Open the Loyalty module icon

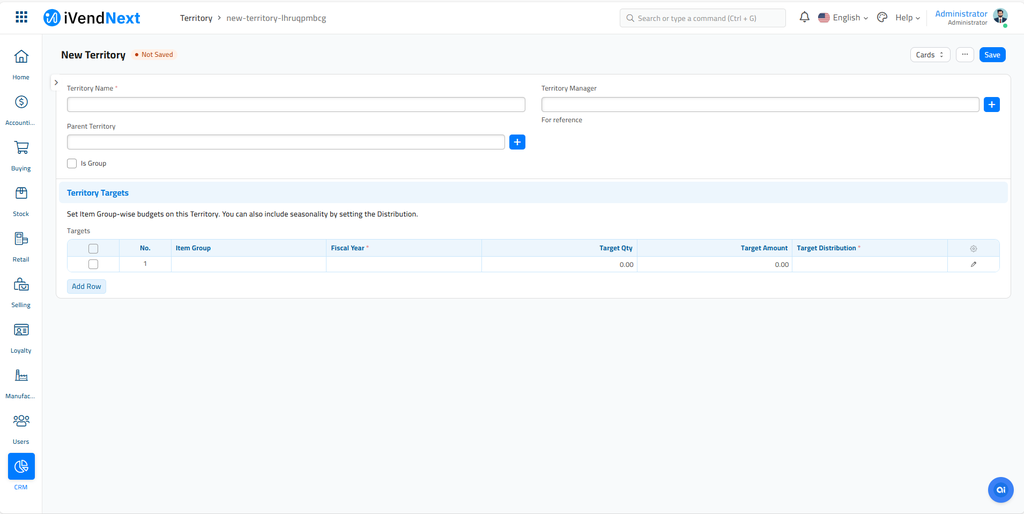point(21,330)
